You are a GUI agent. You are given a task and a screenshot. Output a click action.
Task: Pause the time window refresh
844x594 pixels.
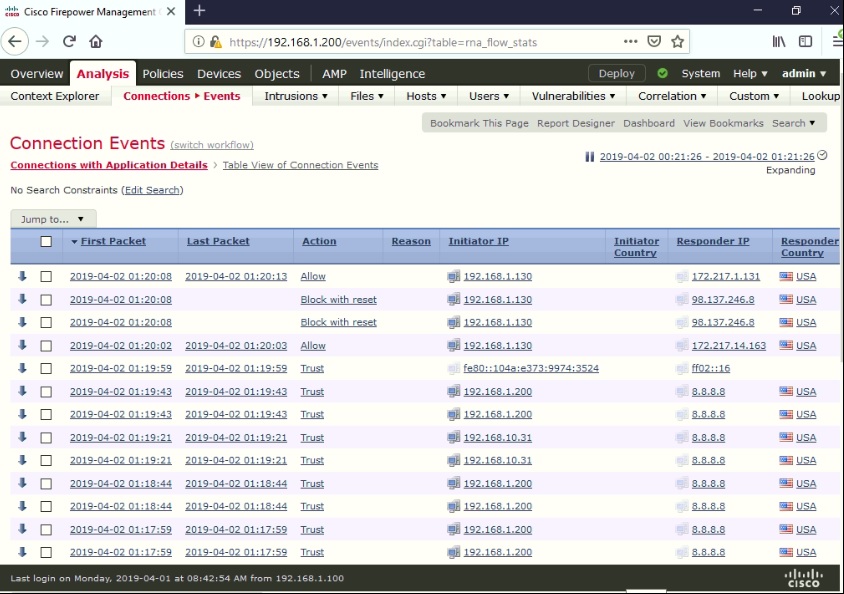click(x=590, y=157)
